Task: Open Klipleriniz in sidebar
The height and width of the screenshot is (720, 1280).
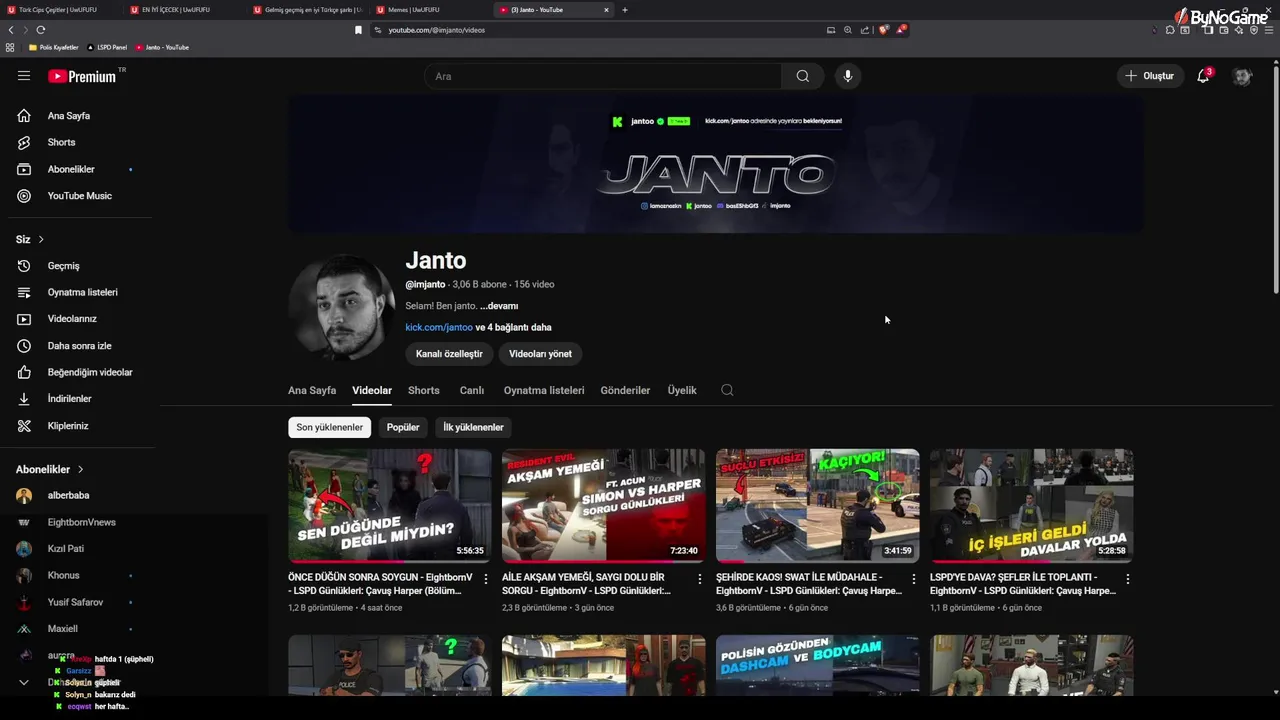Action: (68, 426)
